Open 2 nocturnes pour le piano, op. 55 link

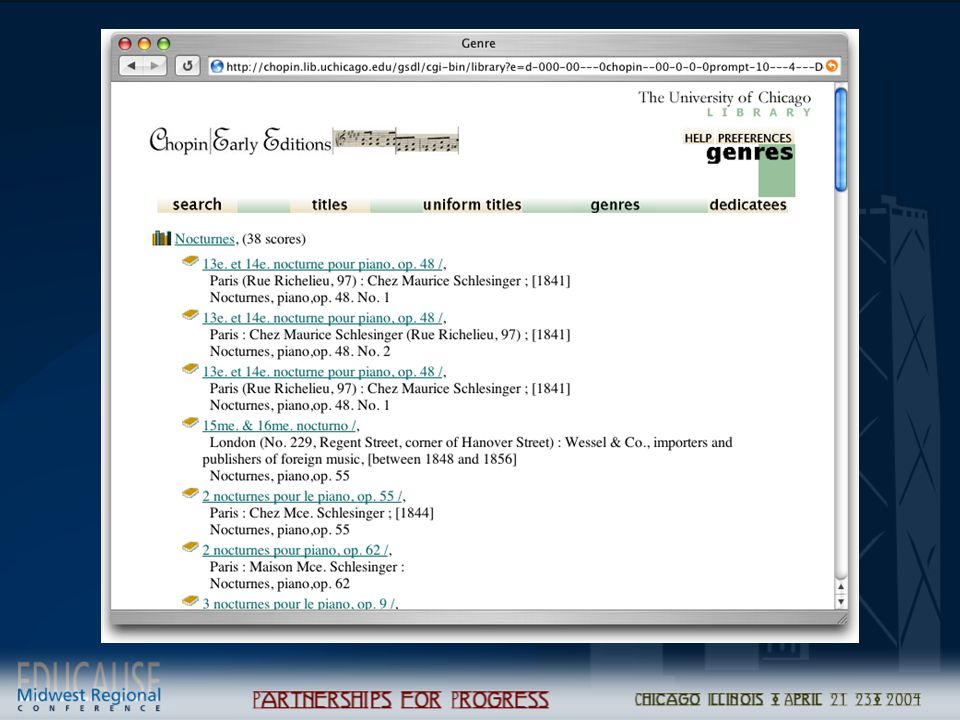pos(302,496)
